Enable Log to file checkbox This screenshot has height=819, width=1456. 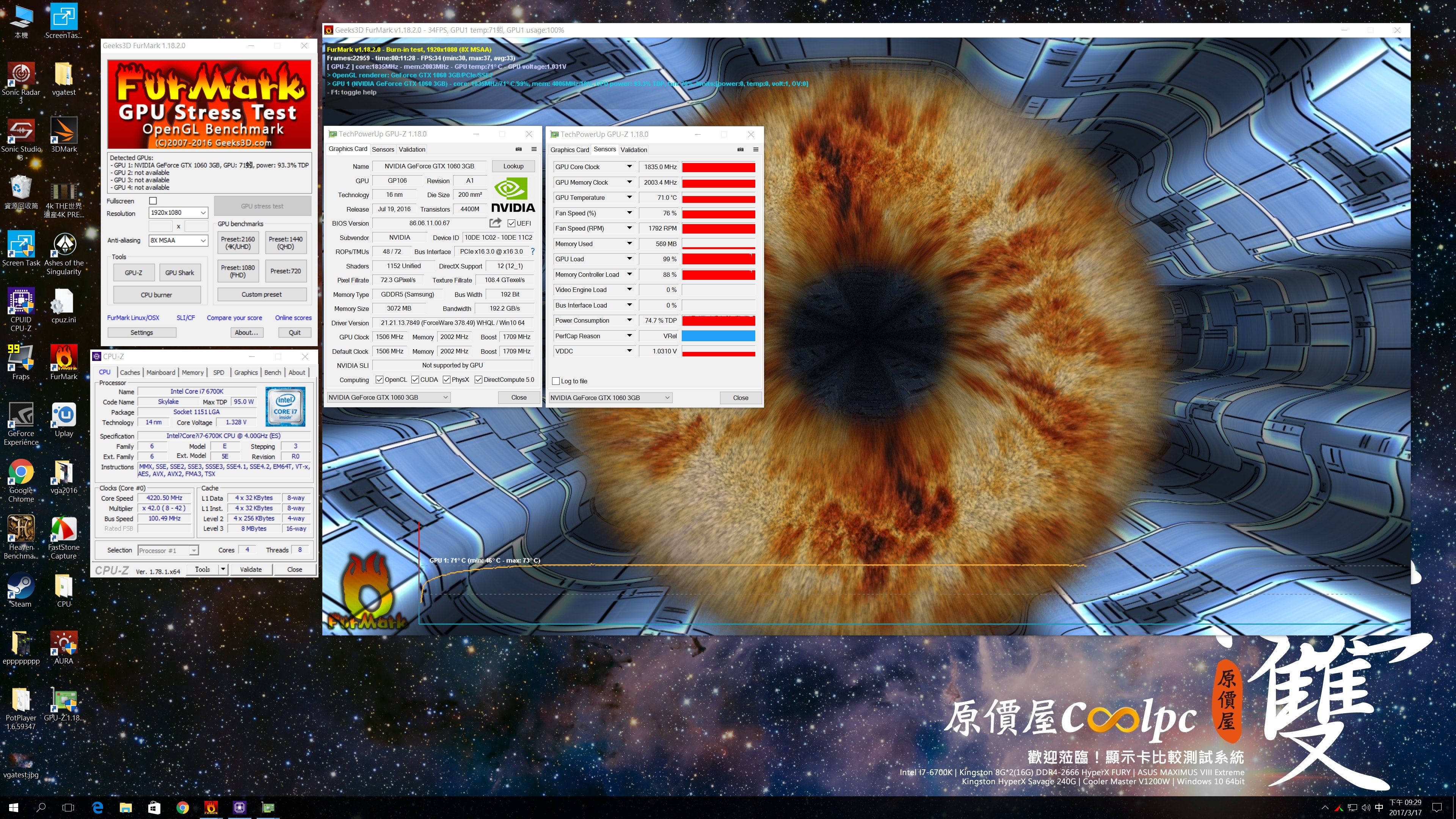click(x=555, y=381)
